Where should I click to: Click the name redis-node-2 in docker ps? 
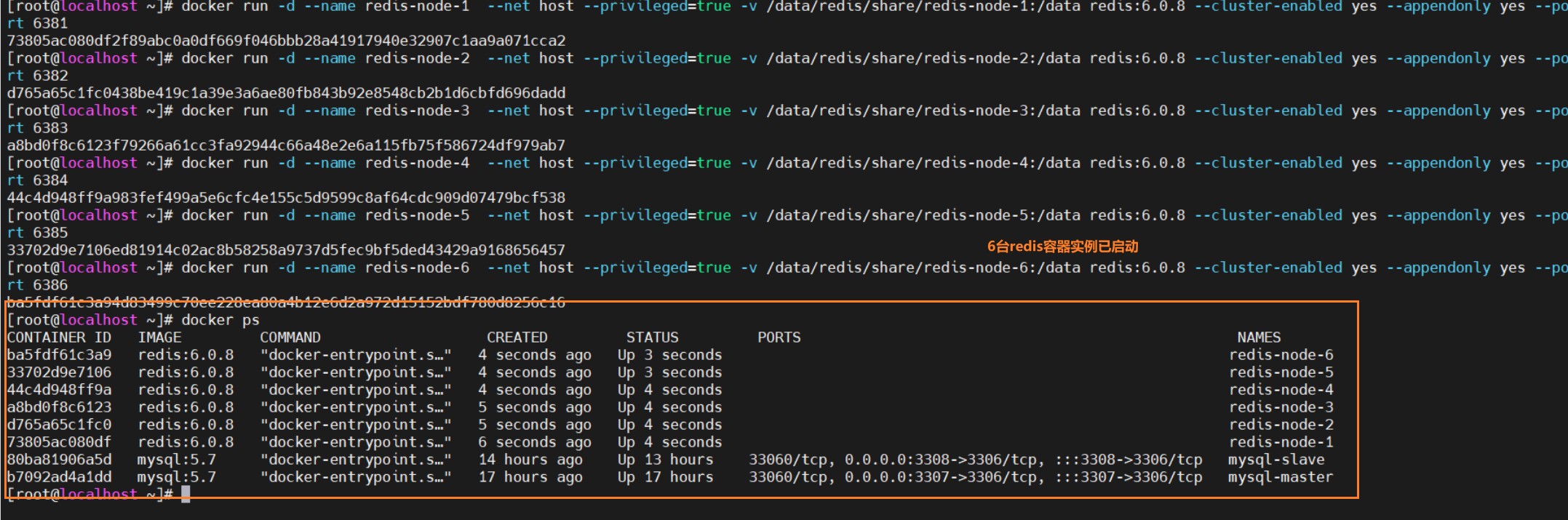point(1281,425)
